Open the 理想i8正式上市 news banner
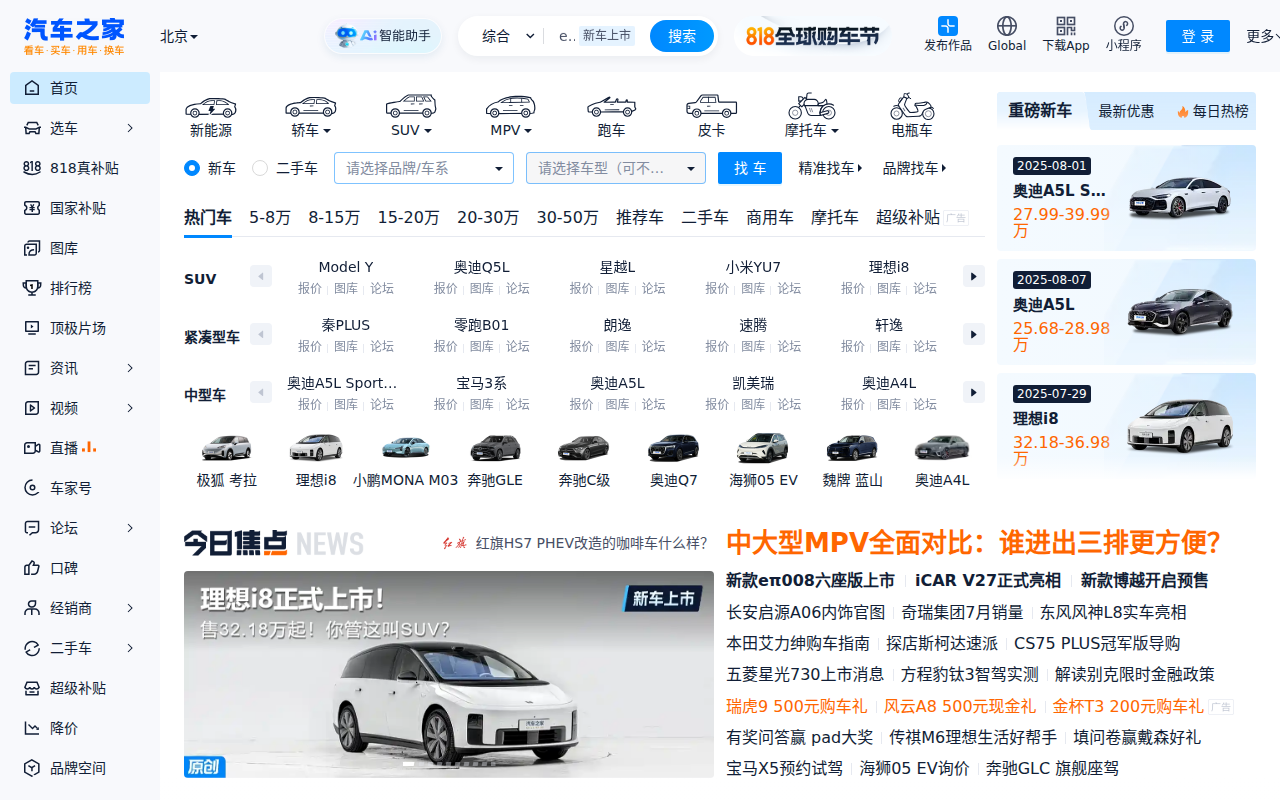Viewport: 1280px width, 800px height. [x=449, y=674]
